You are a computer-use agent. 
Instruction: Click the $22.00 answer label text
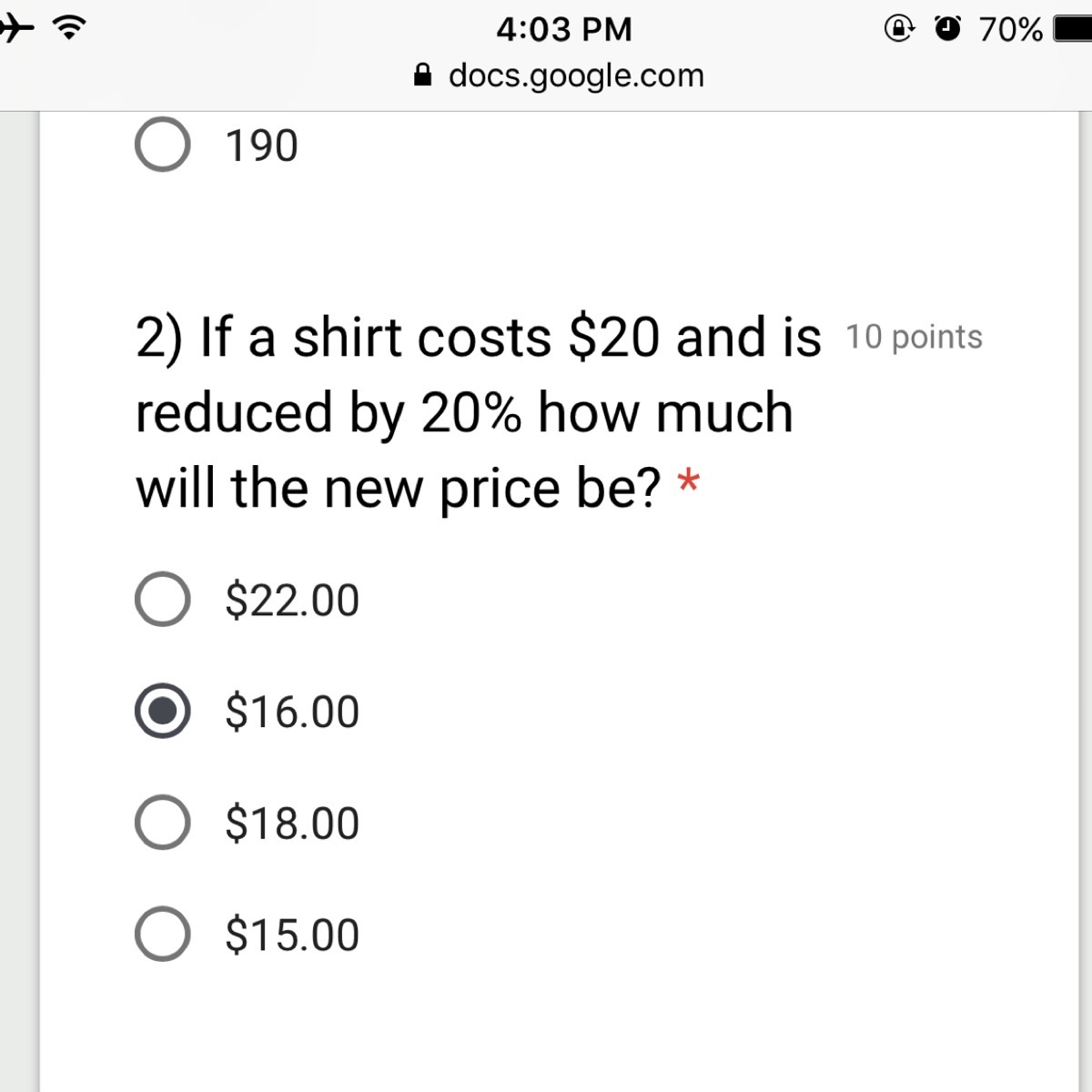[x=292, y=601]
